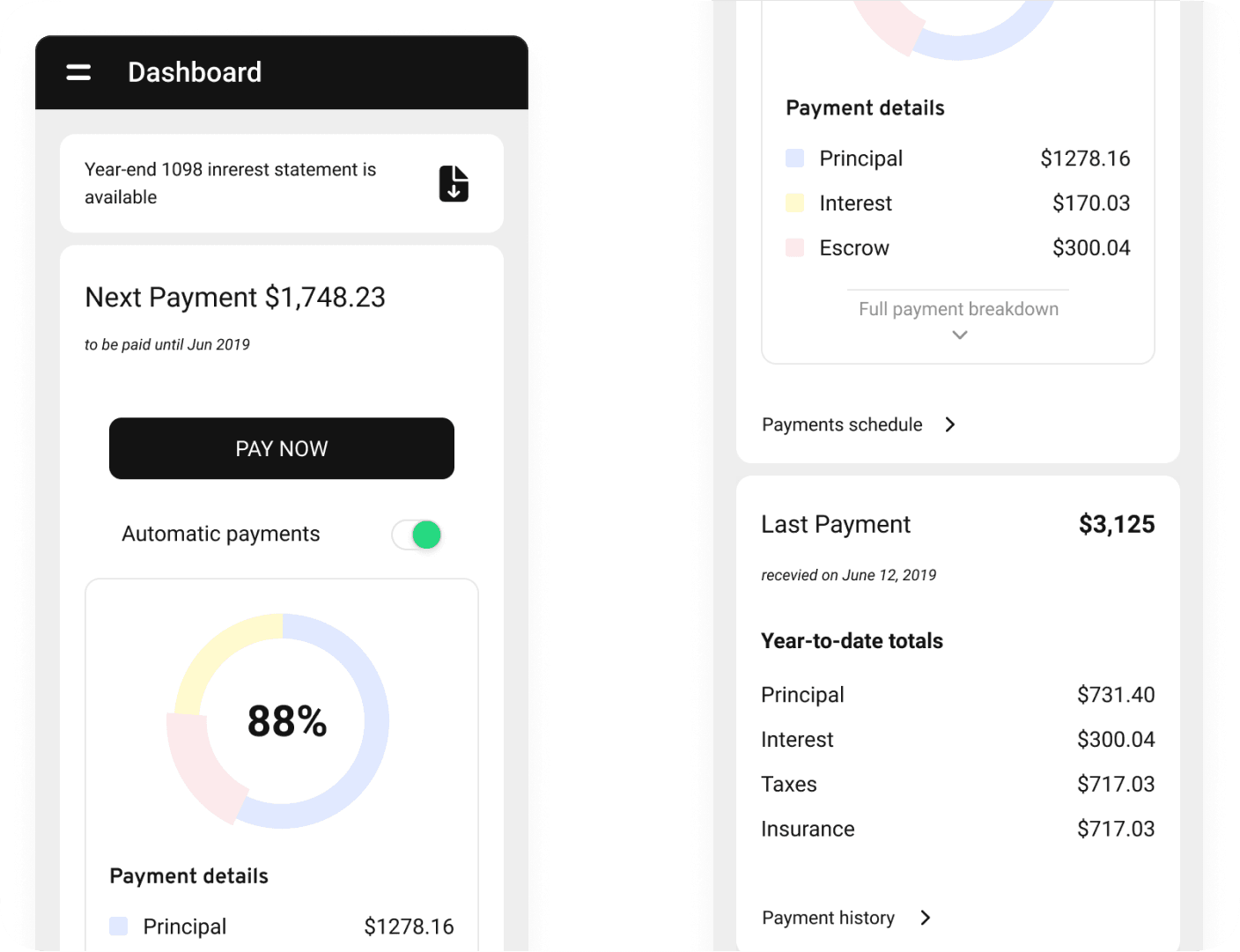Viewport: 1240px width, 952px height.
Task: Click the Full payment breakdown label
Action: [958, 309]
